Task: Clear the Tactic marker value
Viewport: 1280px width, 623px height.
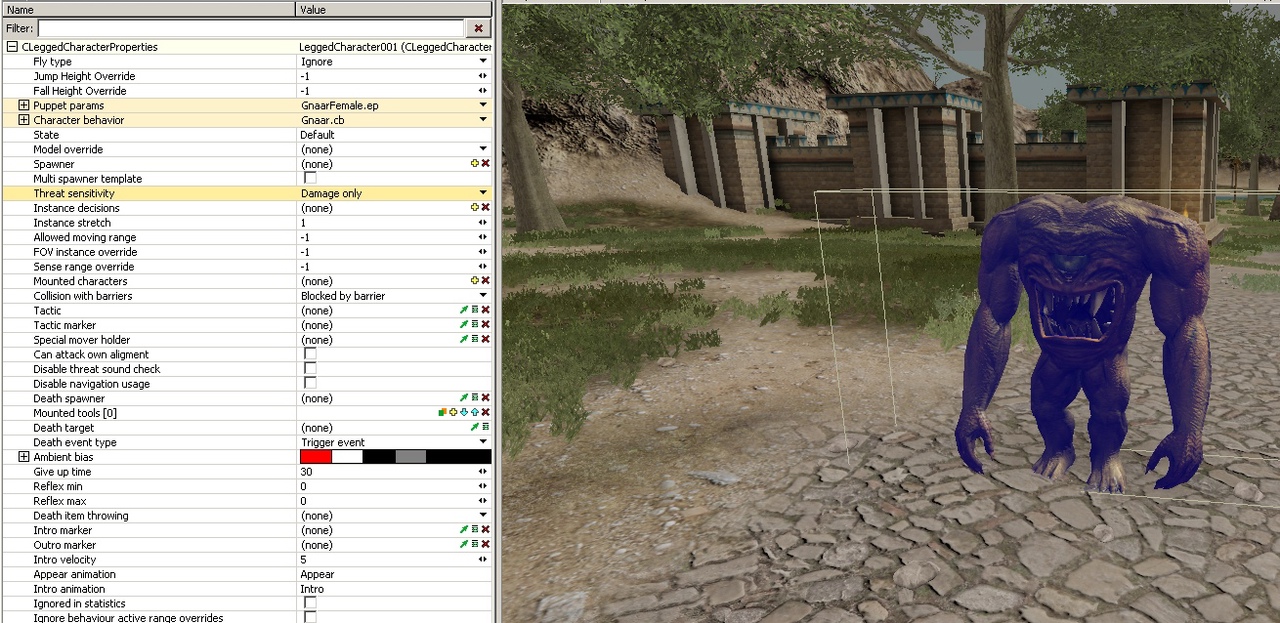Action: 485,325
